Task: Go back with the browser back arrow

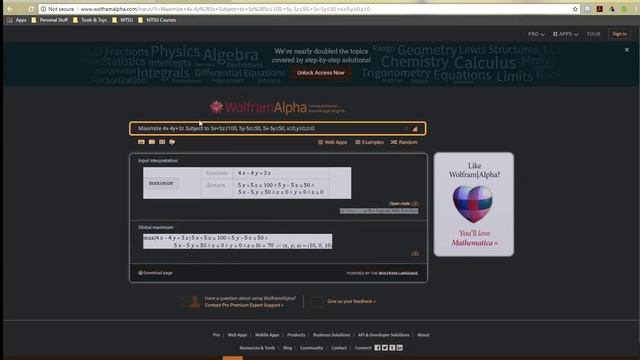Action: [10, 9]
